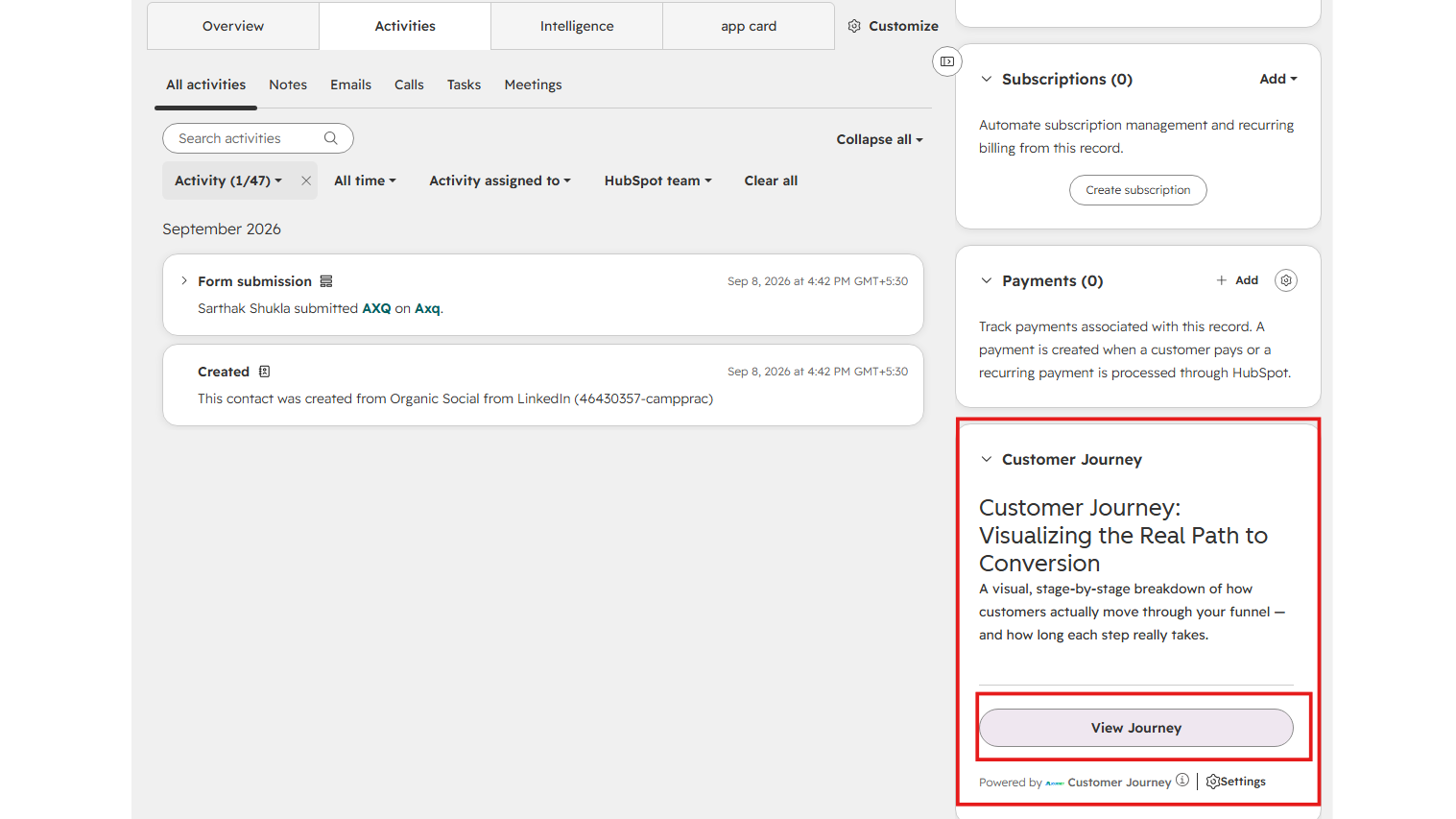Click the September 2026 heading
Screen dimensions: 1456x819
(x=222, y=229)
